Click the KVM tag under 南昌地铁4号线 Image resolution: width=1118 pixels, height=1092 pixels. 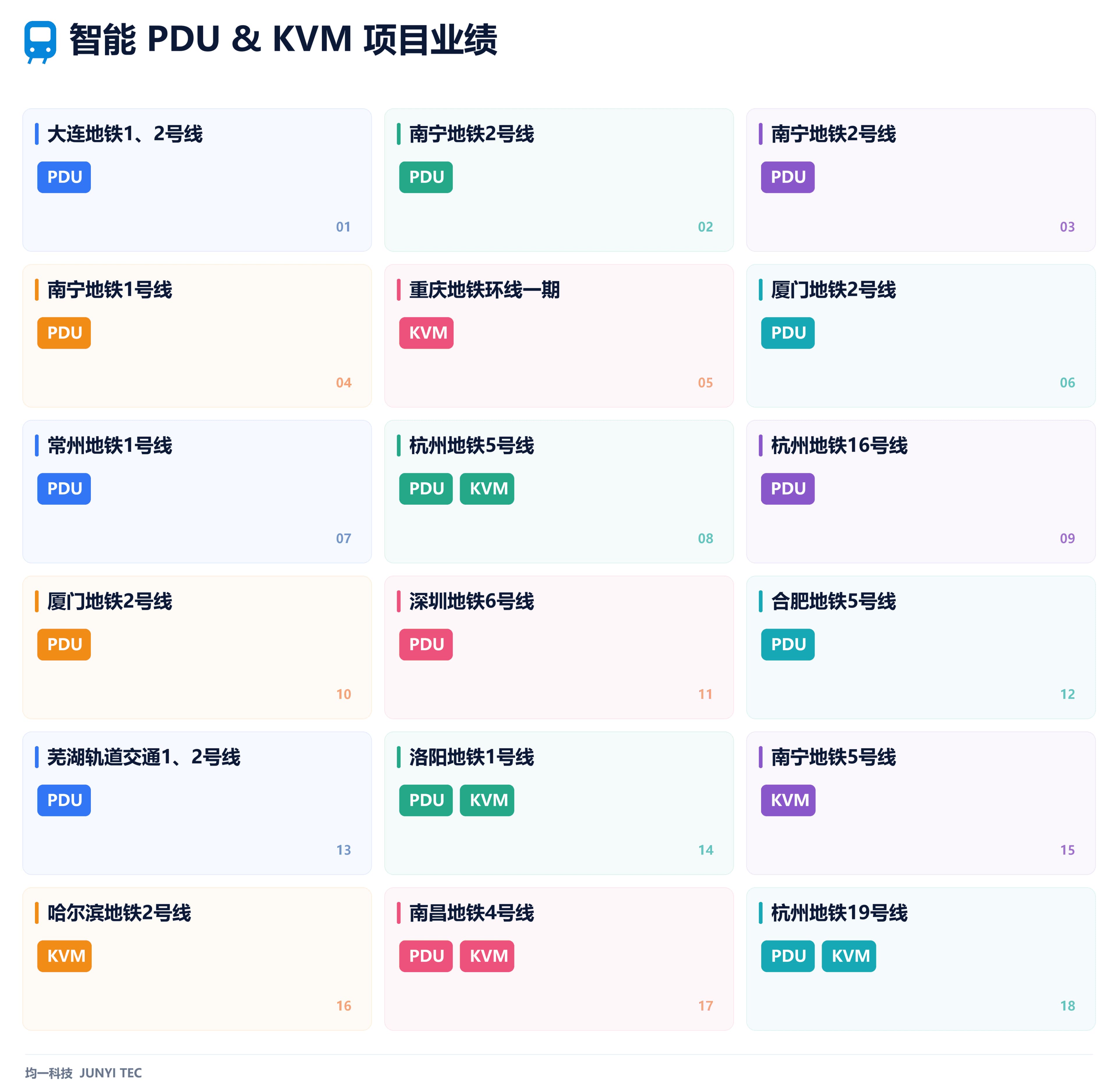point(487,956)
